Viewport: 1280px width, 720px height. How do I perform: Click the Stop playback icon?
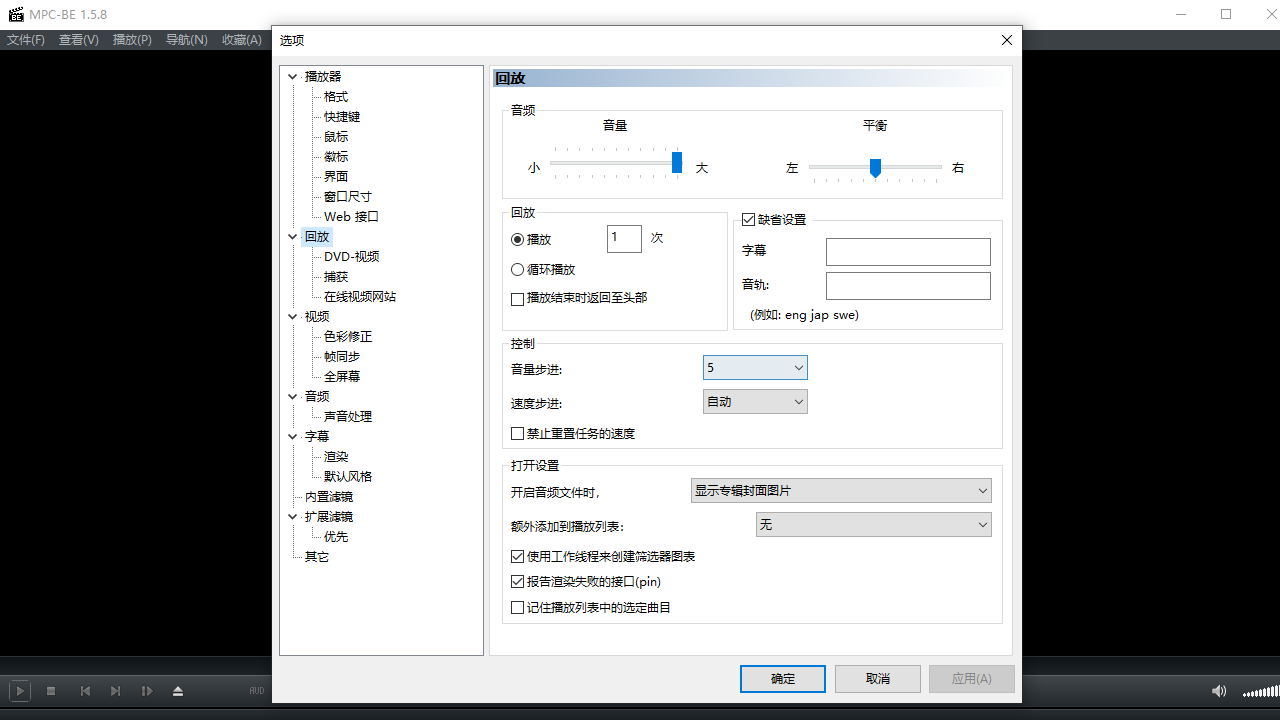(51, 690)
